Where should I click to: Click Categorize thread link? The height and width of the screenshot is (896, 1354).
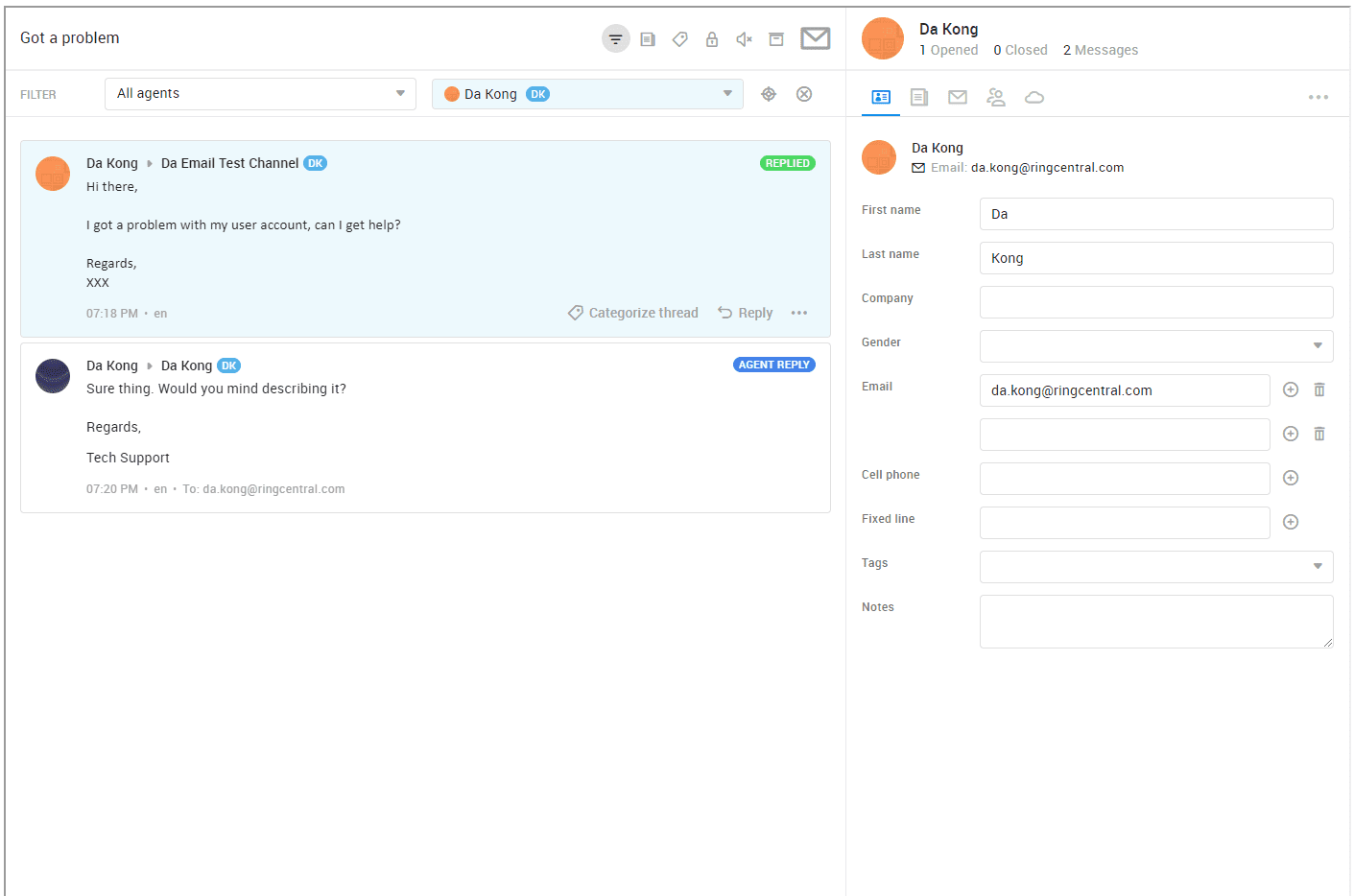(x=633, y=313)
